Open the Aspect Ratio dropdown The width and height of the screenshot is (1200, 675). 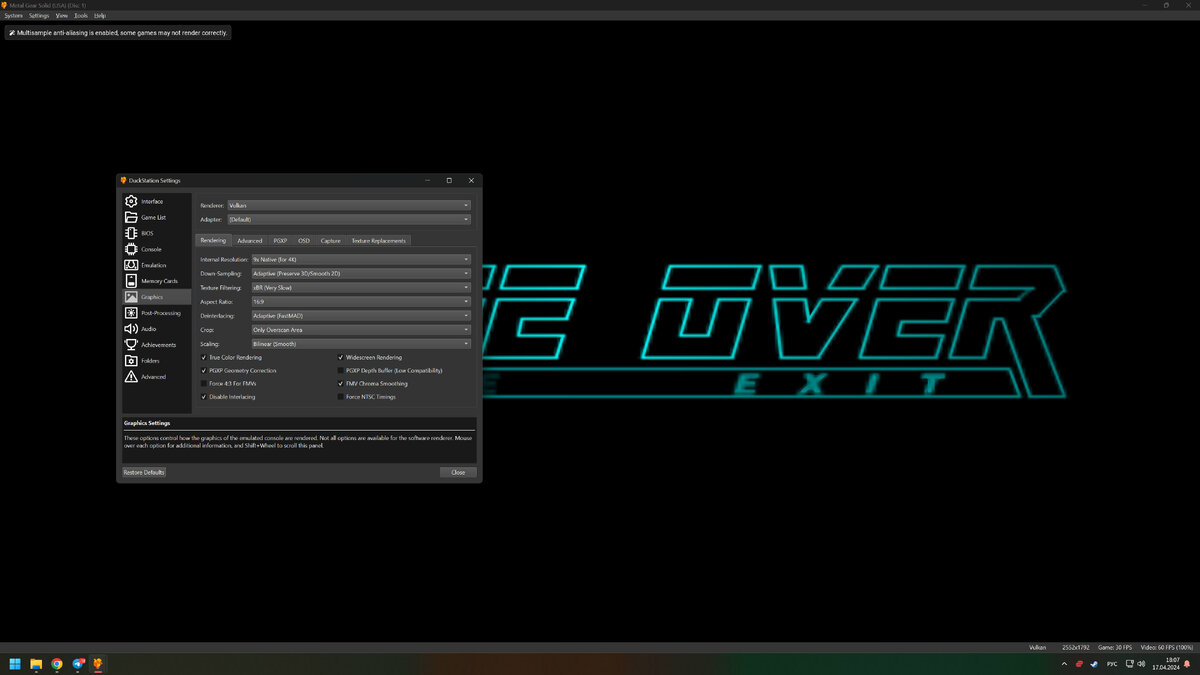coord(360,301)
